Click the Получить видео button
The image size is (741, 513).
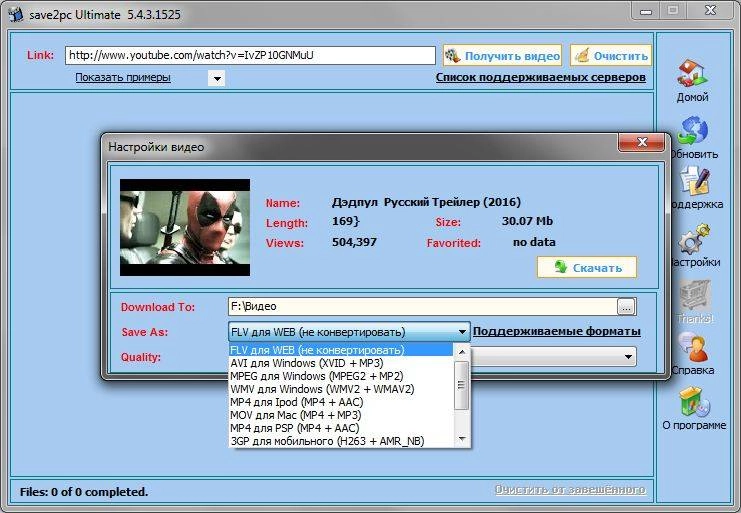pyautogui.click(x=502, y=56)
